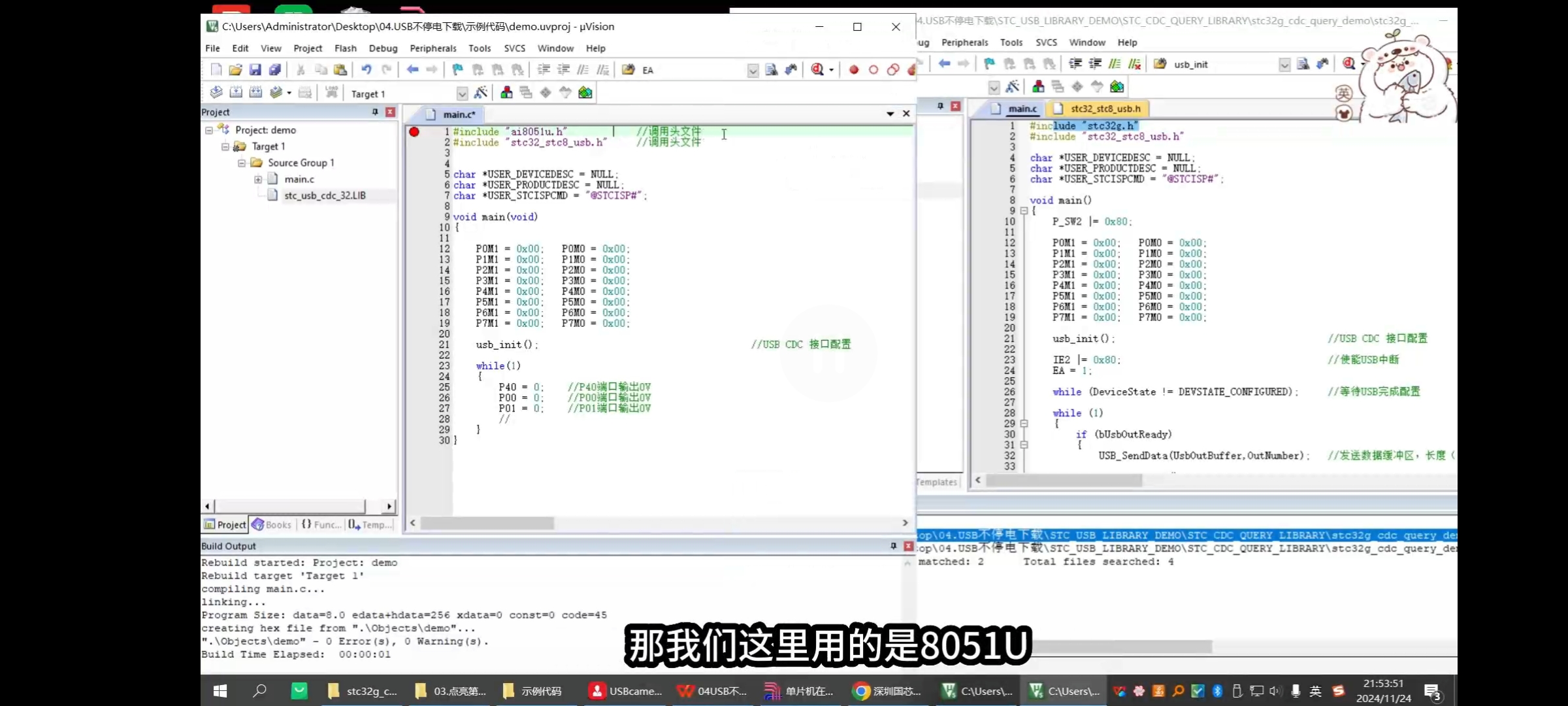Insert a bookmark with the flag icon
The height and width of the screenshot is (706, 1568).
457,69
